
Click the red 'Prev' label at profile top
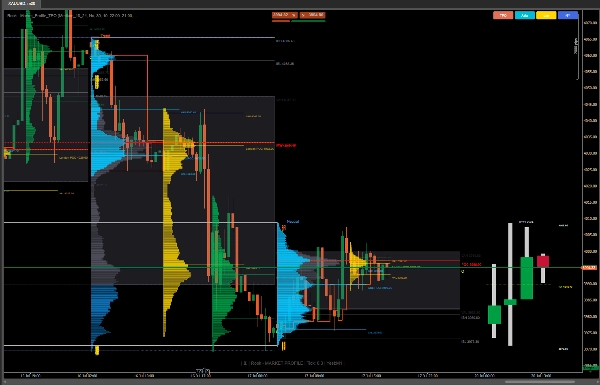click(x=105, y=36)
